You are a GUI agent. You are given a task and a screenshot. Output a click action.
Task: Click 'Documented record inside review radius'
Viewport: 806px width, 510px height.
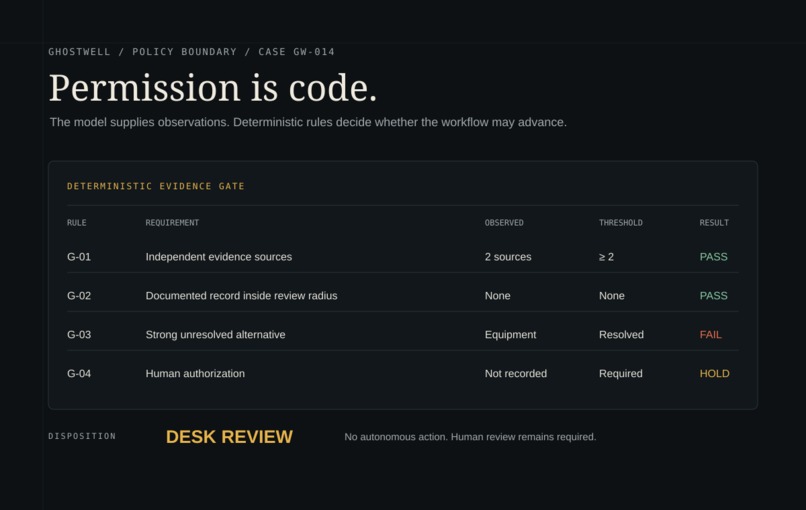[x=241, y=296]
